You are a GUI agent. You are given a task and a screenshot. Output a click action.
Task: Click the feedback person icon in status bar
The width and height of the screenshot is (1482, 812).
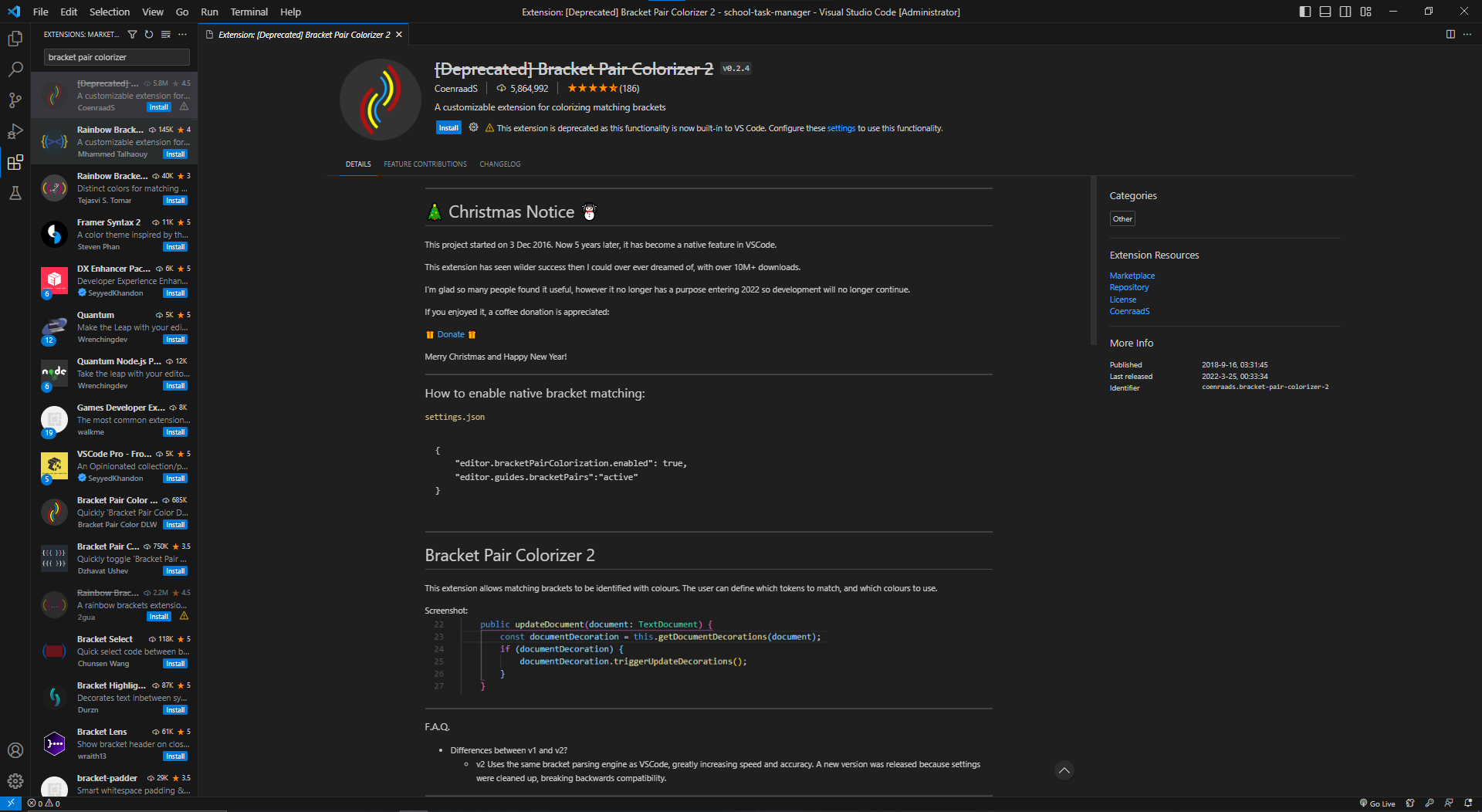coord(1449,804)
